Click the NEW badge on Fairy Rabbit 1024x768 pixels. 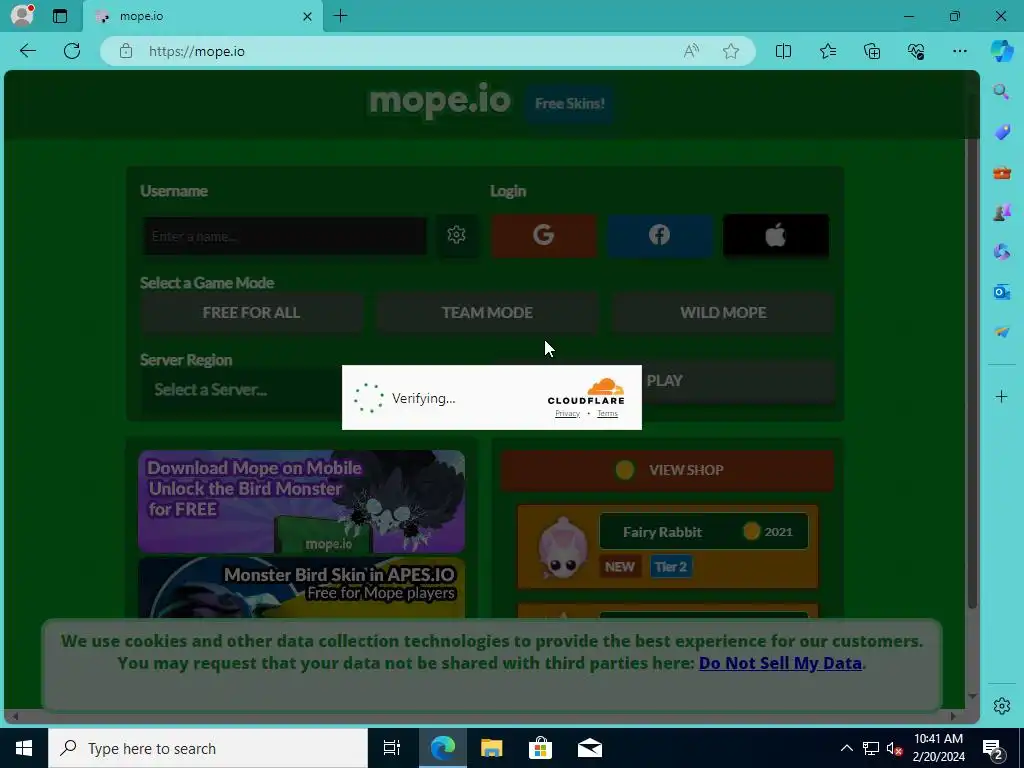(x=619, y=567)
